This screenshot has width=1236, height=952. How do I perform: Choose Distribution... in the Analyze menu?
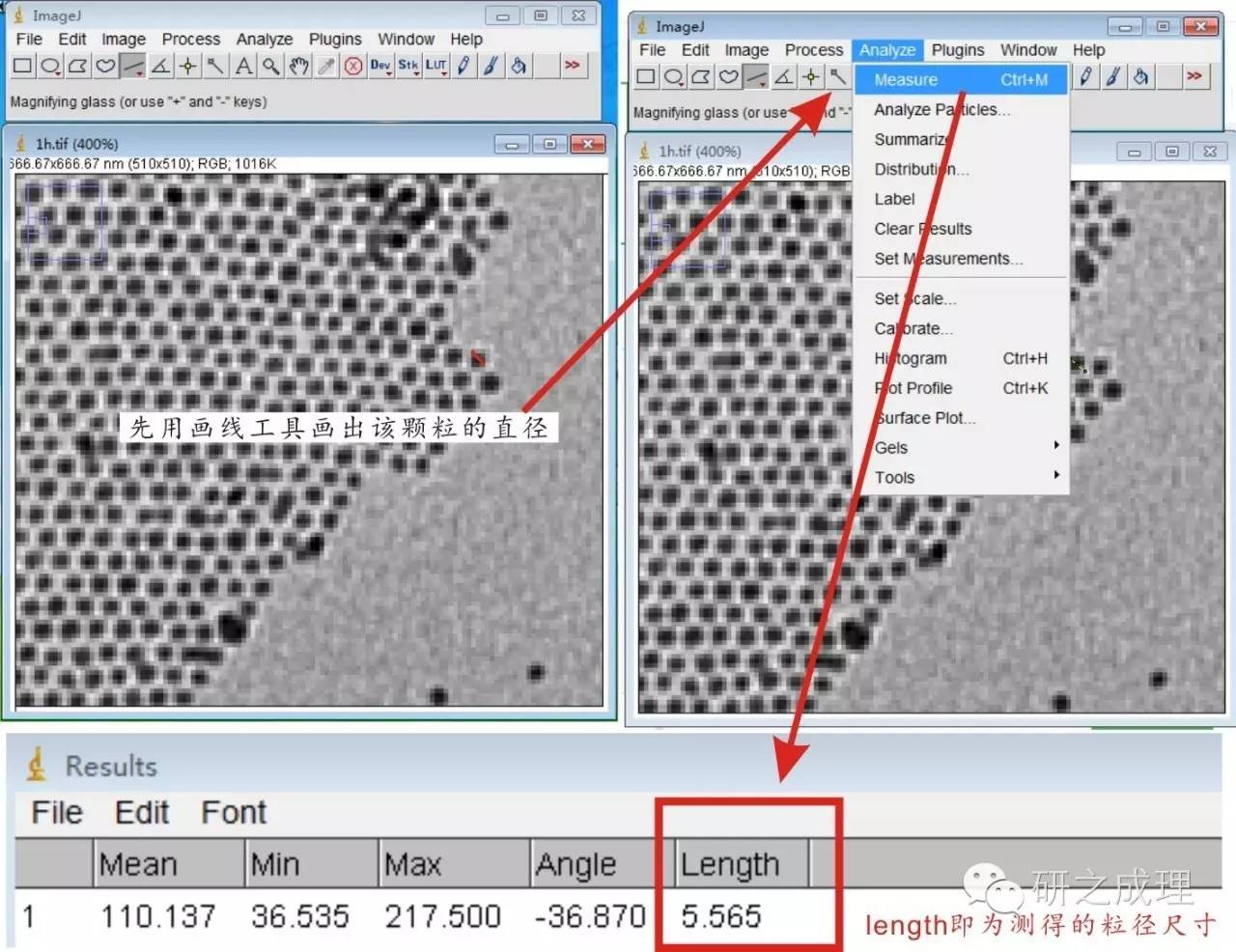tap(962, 170)
